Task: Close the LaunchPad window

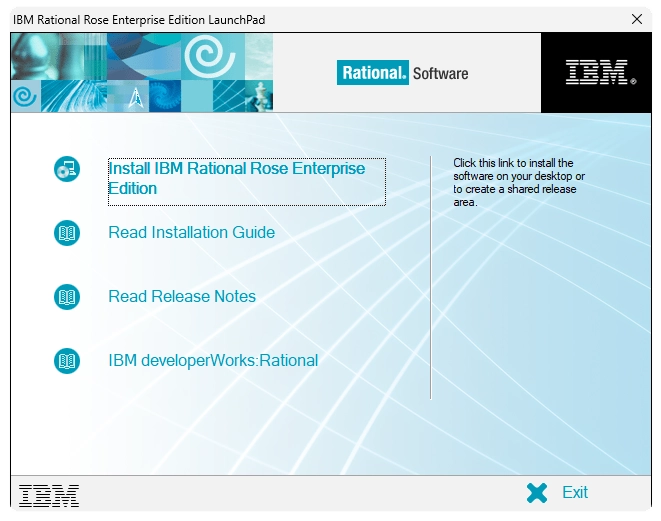Action: pos(637,19)
